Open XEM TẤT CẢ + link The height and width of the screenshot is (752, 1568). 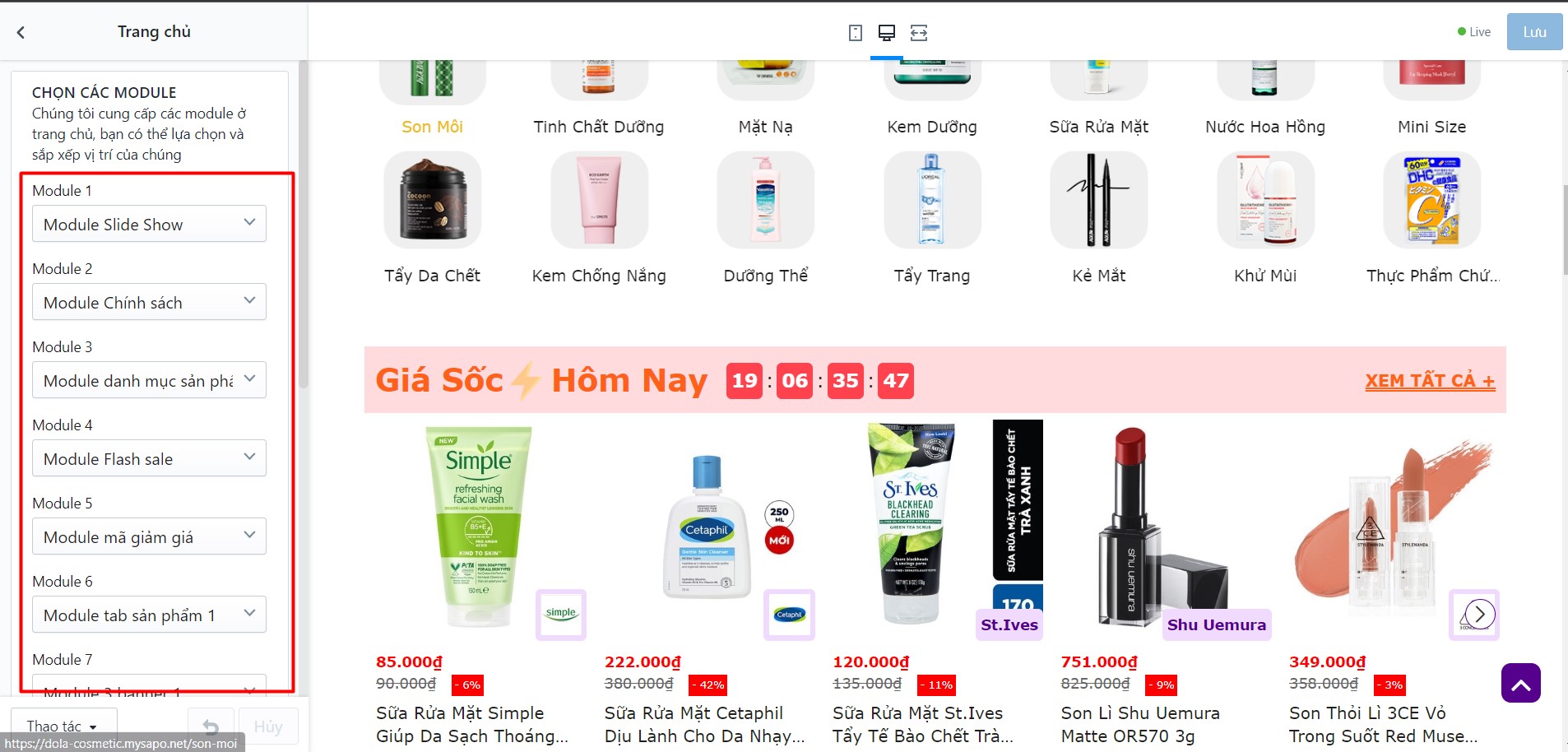1430,381
